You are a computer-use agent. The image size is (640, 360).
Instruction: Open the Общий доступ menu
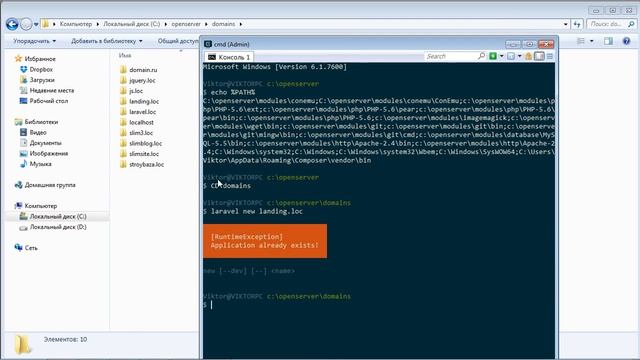(x=178, y=41)
